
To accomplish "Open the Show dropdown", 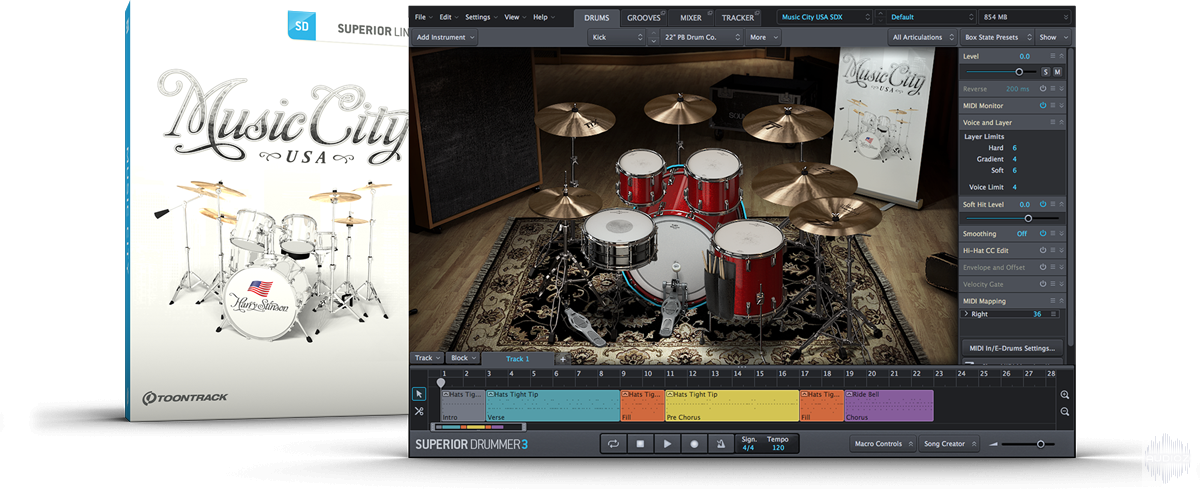I will click(x=1053, y=37).
